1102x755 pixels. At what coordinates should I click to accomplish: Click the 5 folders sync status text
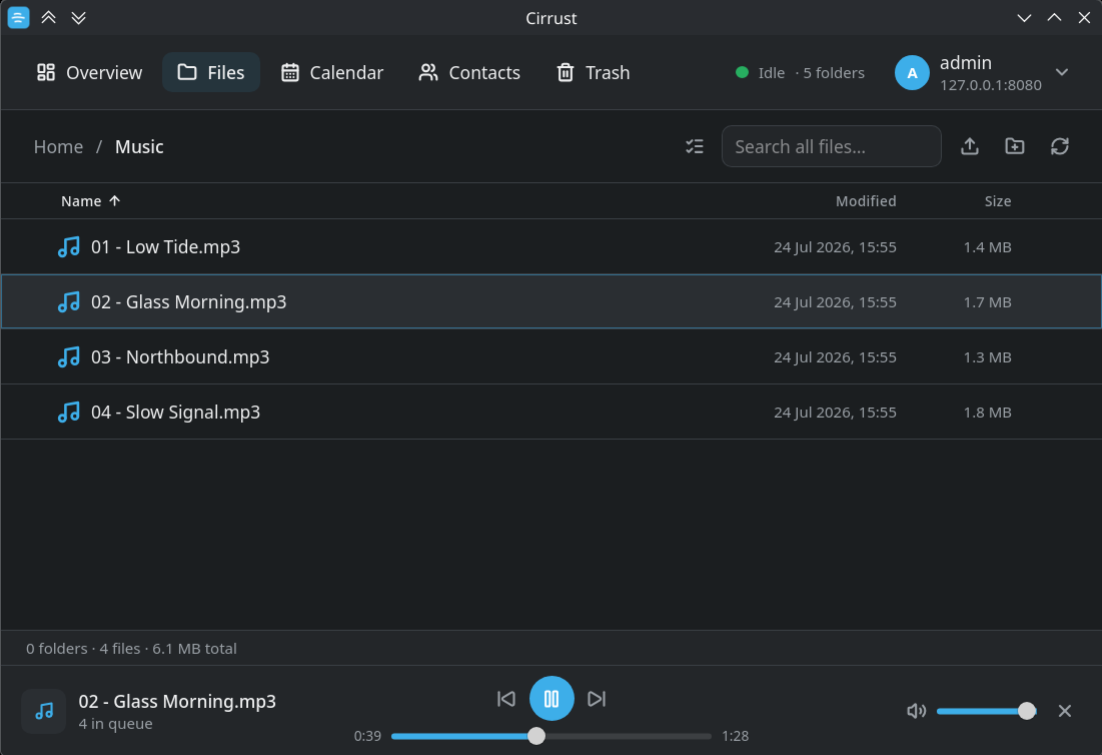coord(834,73)
